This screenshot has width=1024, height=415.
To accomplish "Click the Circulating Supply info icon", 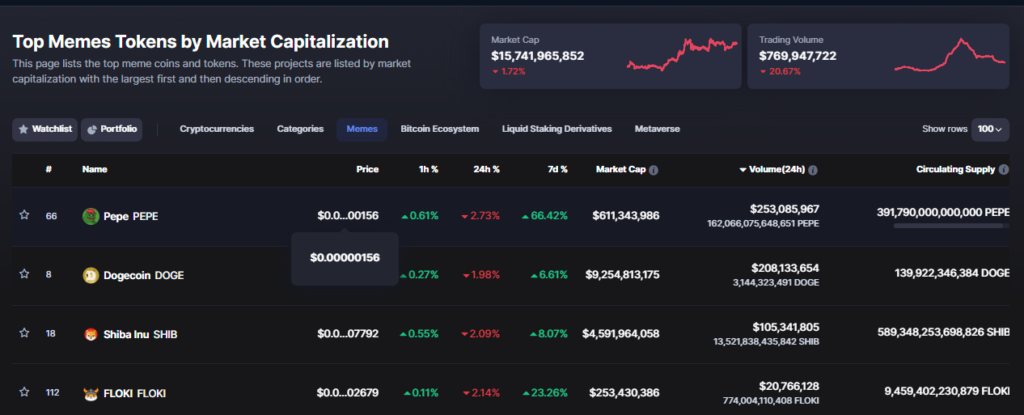I will [x=1003, y=170].
